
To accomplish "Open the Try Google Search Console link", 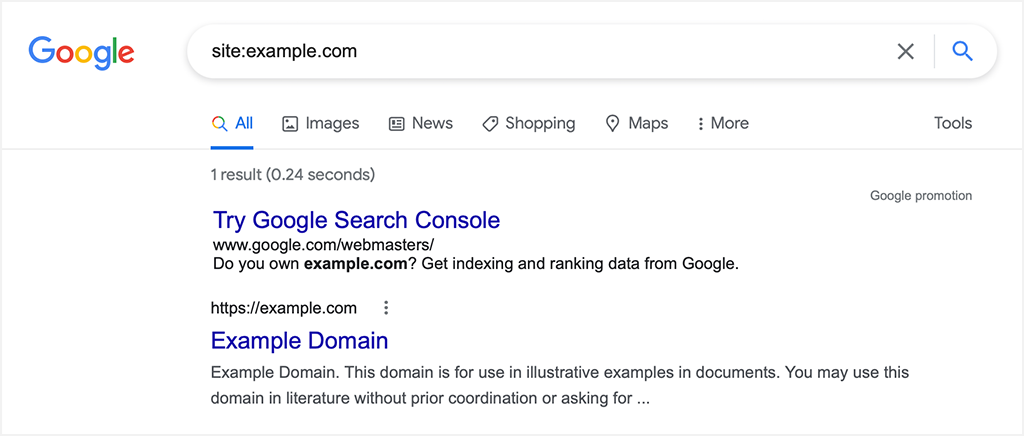I will (x=357, y=220).
